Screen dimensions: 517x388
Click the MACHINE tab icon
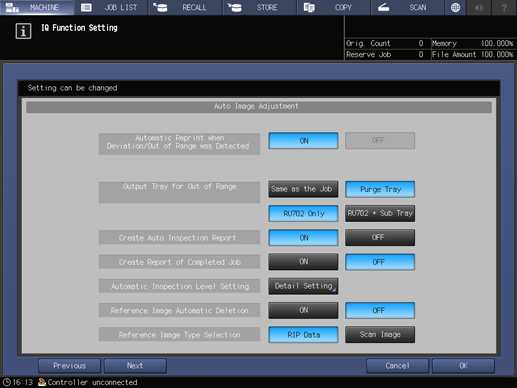tap(12, 7)
